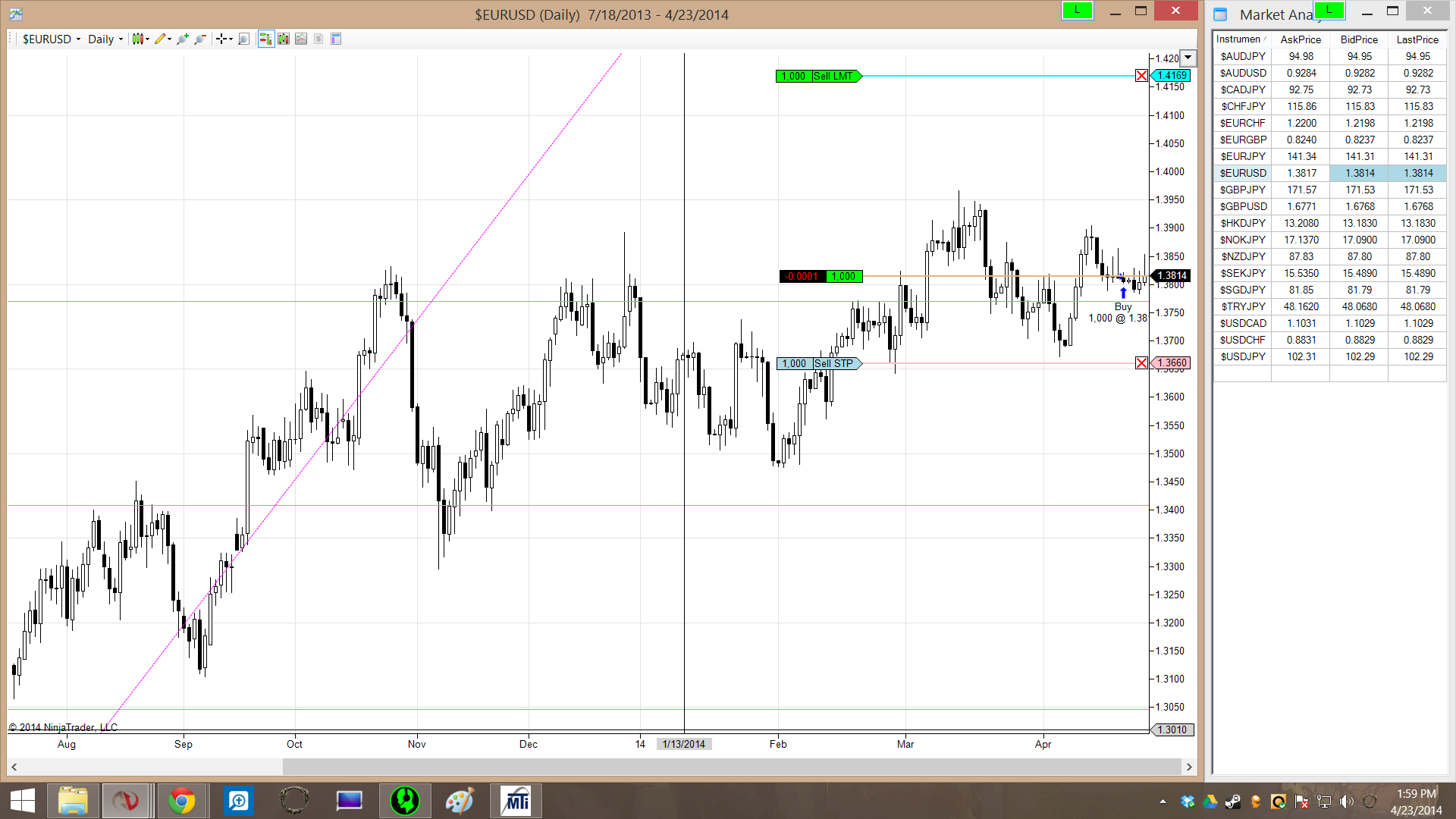The width and height of the screenshot is (1456, 819).
Task: Click the chart's horizontal scrollbar right arrow
Action: point(1188,767)
